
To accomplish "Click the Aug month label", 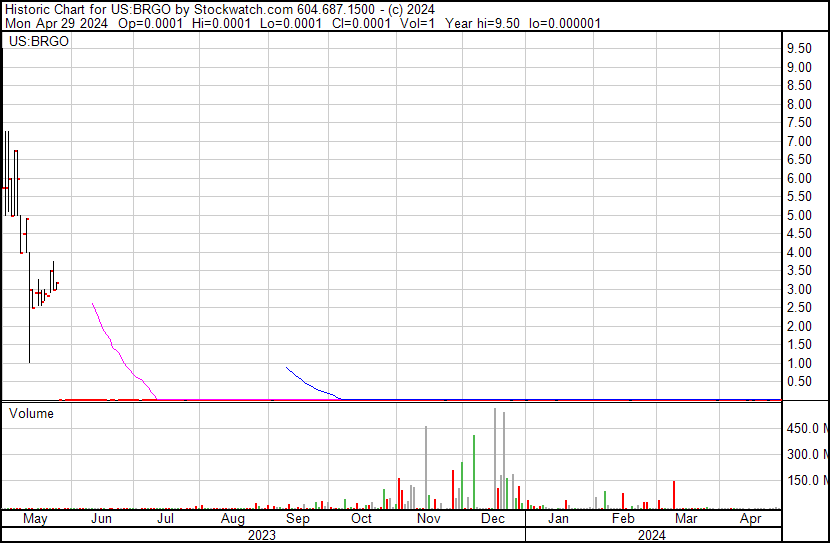I will 233,519.
